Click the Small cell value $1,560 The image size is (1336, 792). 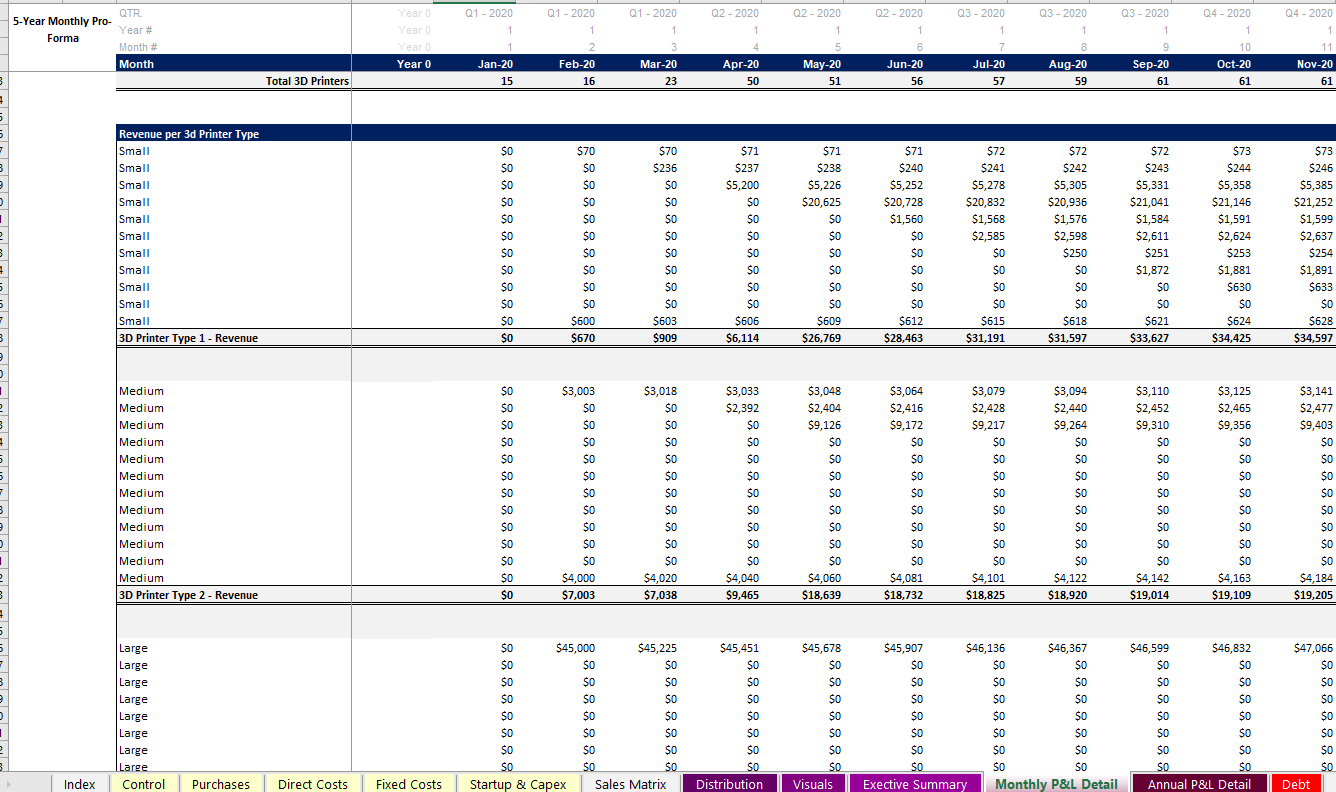pyautogui.click(x=907, y=219)
